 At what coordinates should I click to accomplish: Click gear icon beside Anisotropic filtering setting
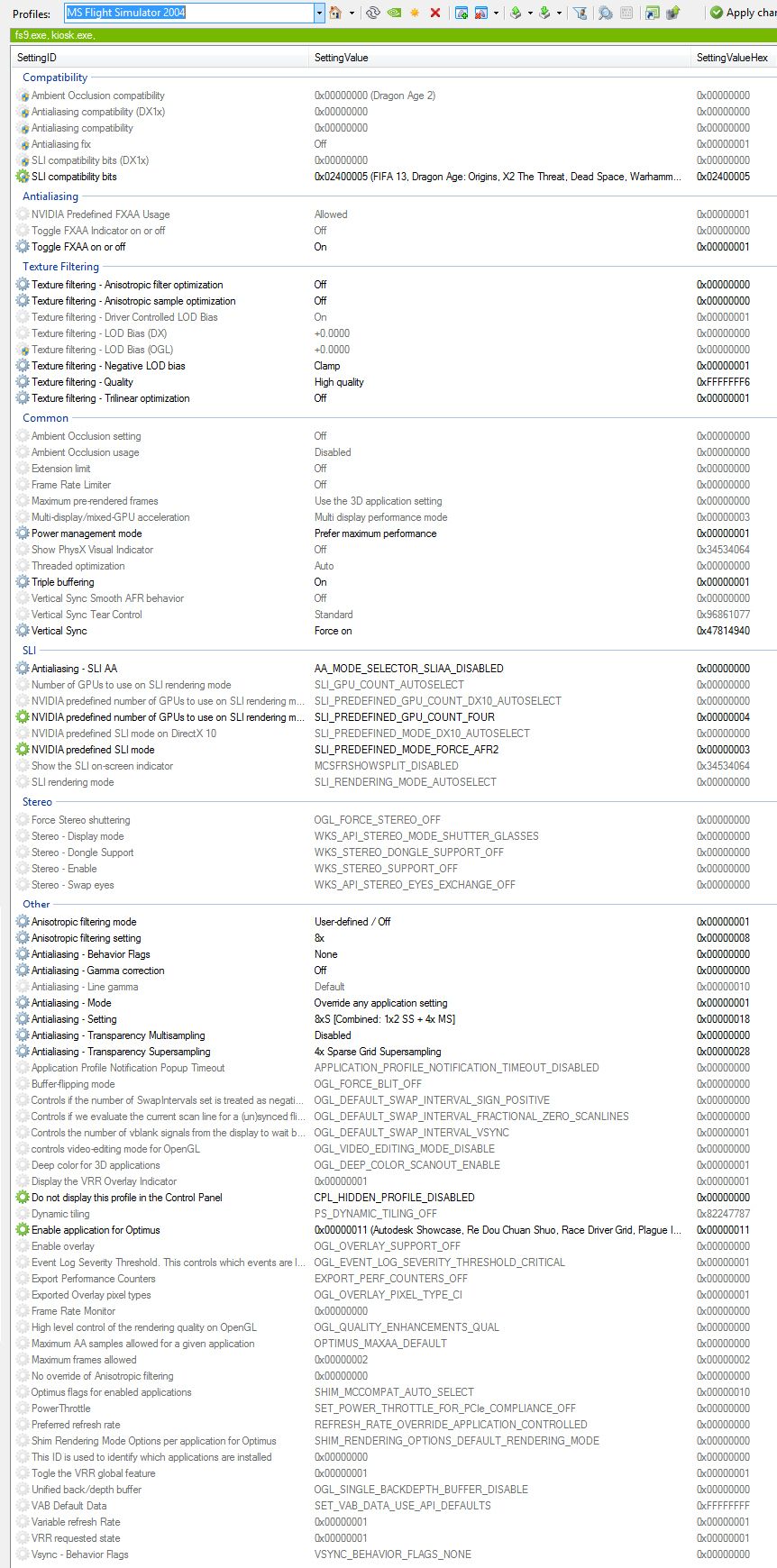coord(23,938)
